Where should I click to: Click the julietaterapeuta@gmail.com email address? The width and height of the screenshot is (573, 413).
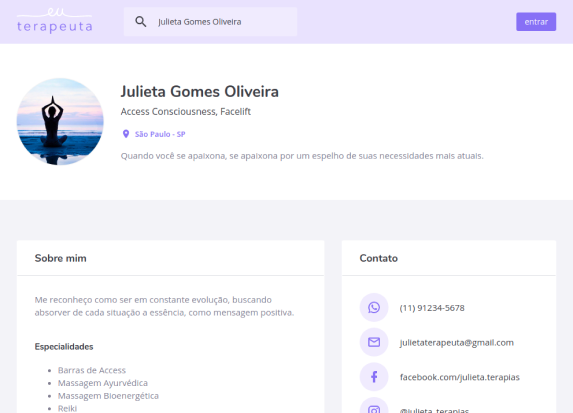click(x=457, y=343)
